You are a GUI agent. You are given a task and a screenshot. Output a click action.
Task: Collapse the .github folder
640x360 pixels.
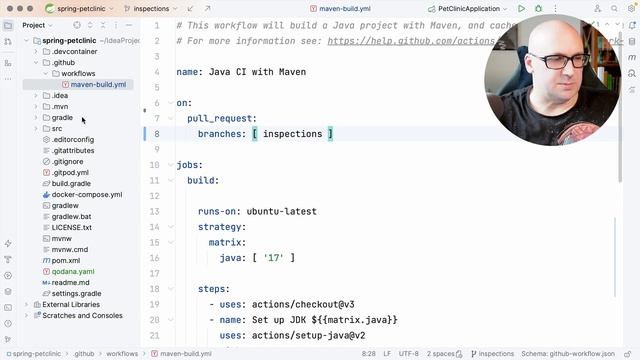click(36, 62)
